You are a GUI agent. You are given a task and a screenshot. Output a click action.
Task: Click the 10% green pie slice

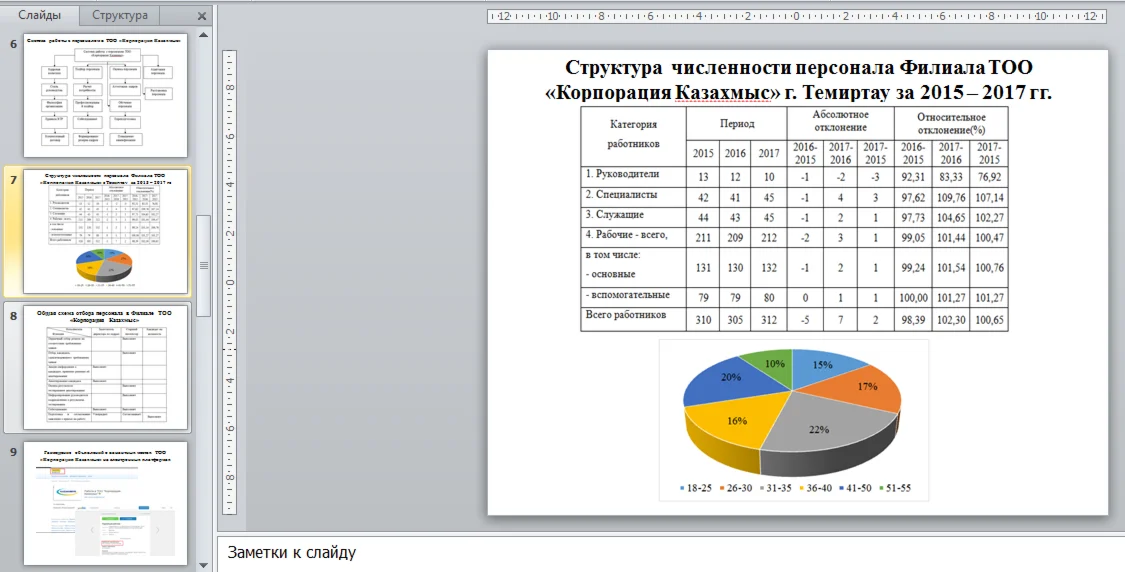pos(773,366)
